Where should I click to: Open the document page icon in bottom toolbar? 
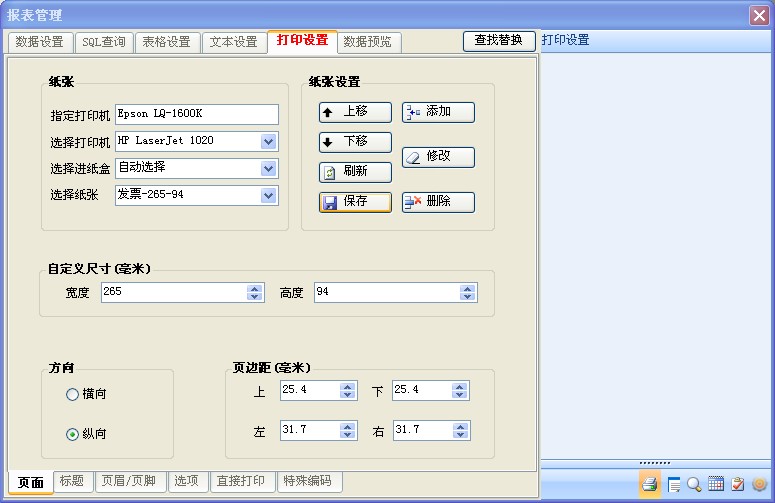[x=674, y=485]
